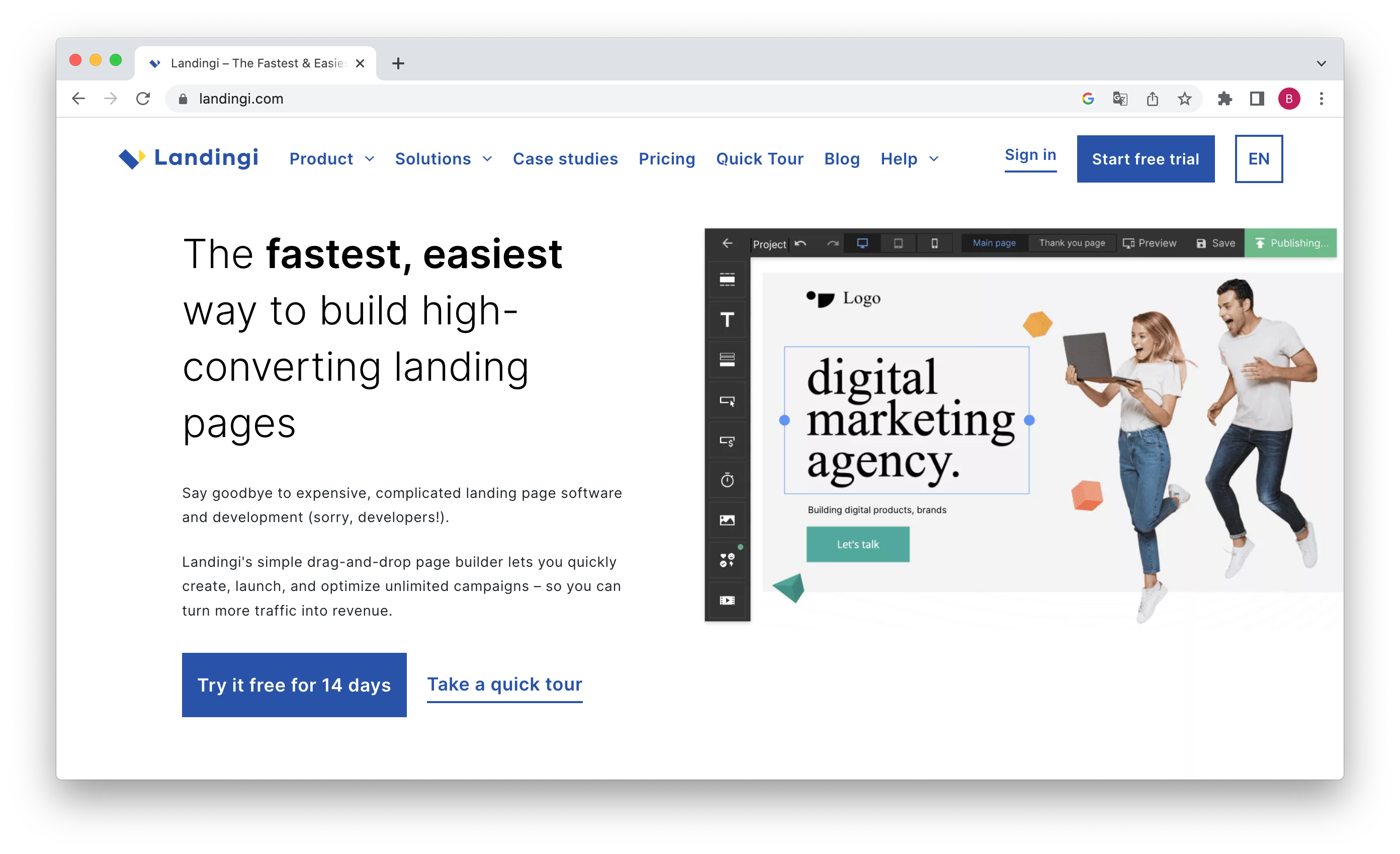Select the button widget icon
This screenshot has height=854, width=1400.
click(727, 399)
